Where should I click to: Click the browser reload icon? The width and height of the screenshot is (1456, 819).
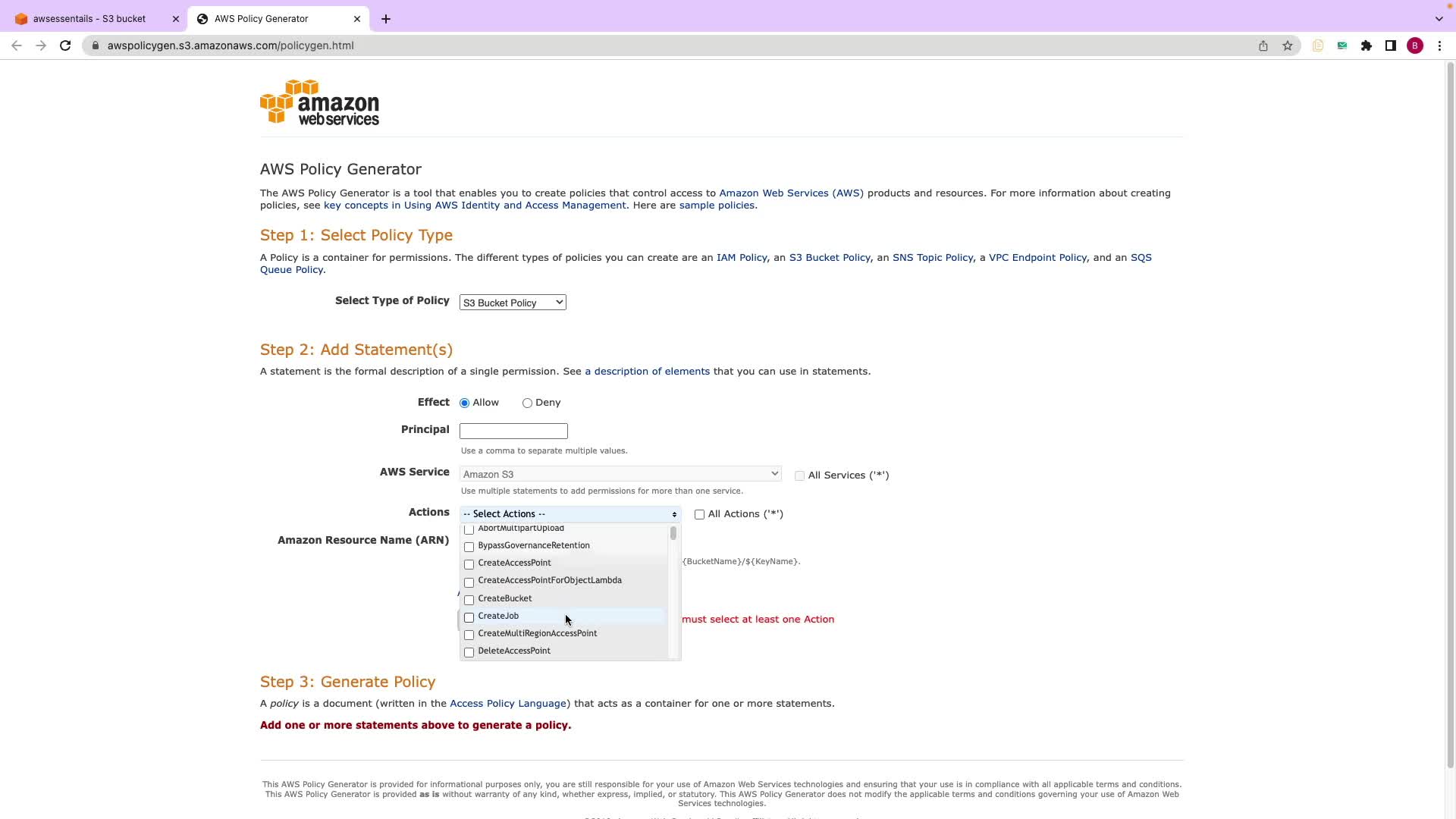point(65,45)
